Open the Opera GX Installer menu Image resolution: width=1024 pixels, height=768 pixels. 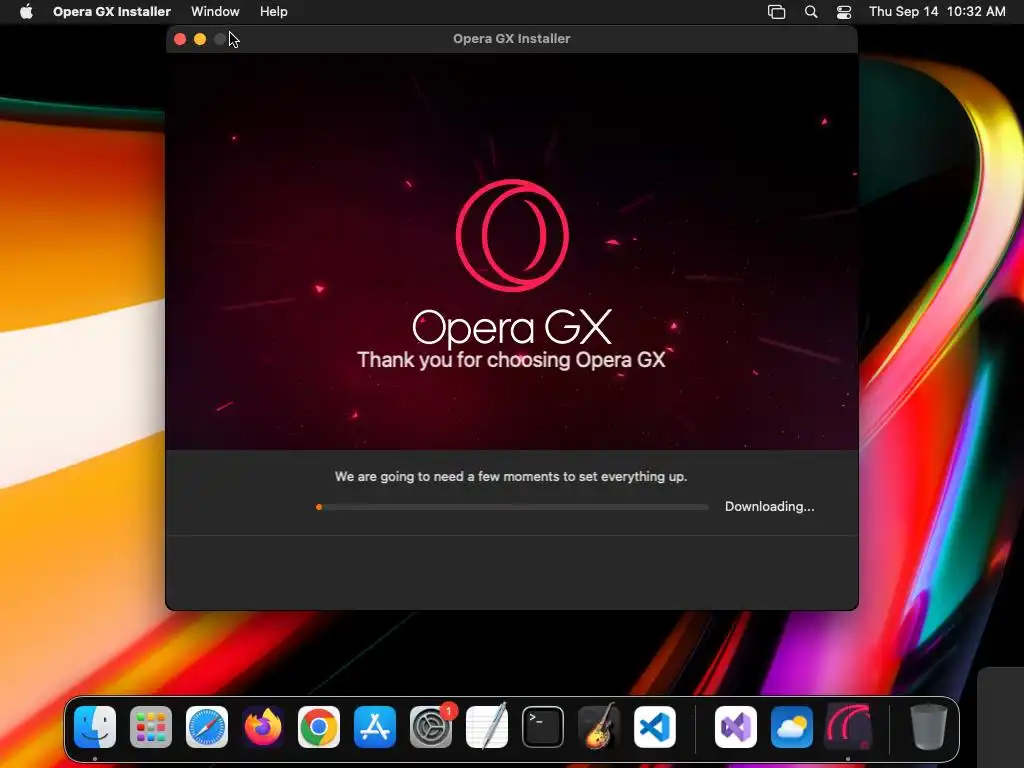click(112, 12)
